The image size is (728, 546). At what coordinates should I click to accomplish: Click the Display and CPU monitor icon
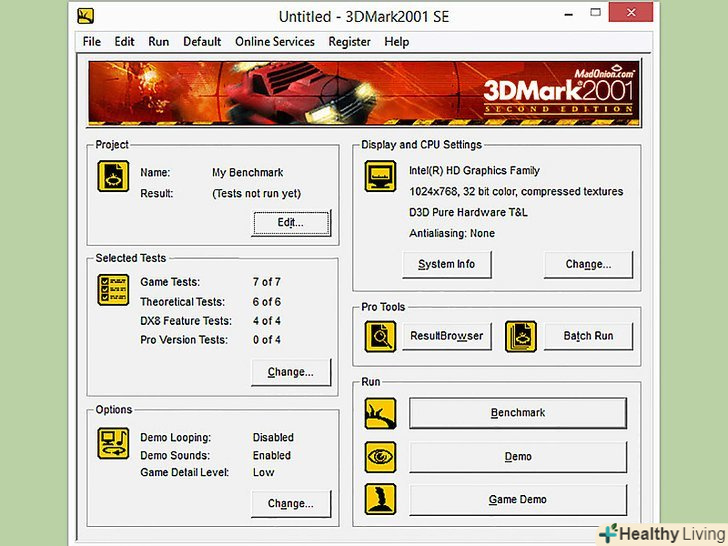point(381,176)
